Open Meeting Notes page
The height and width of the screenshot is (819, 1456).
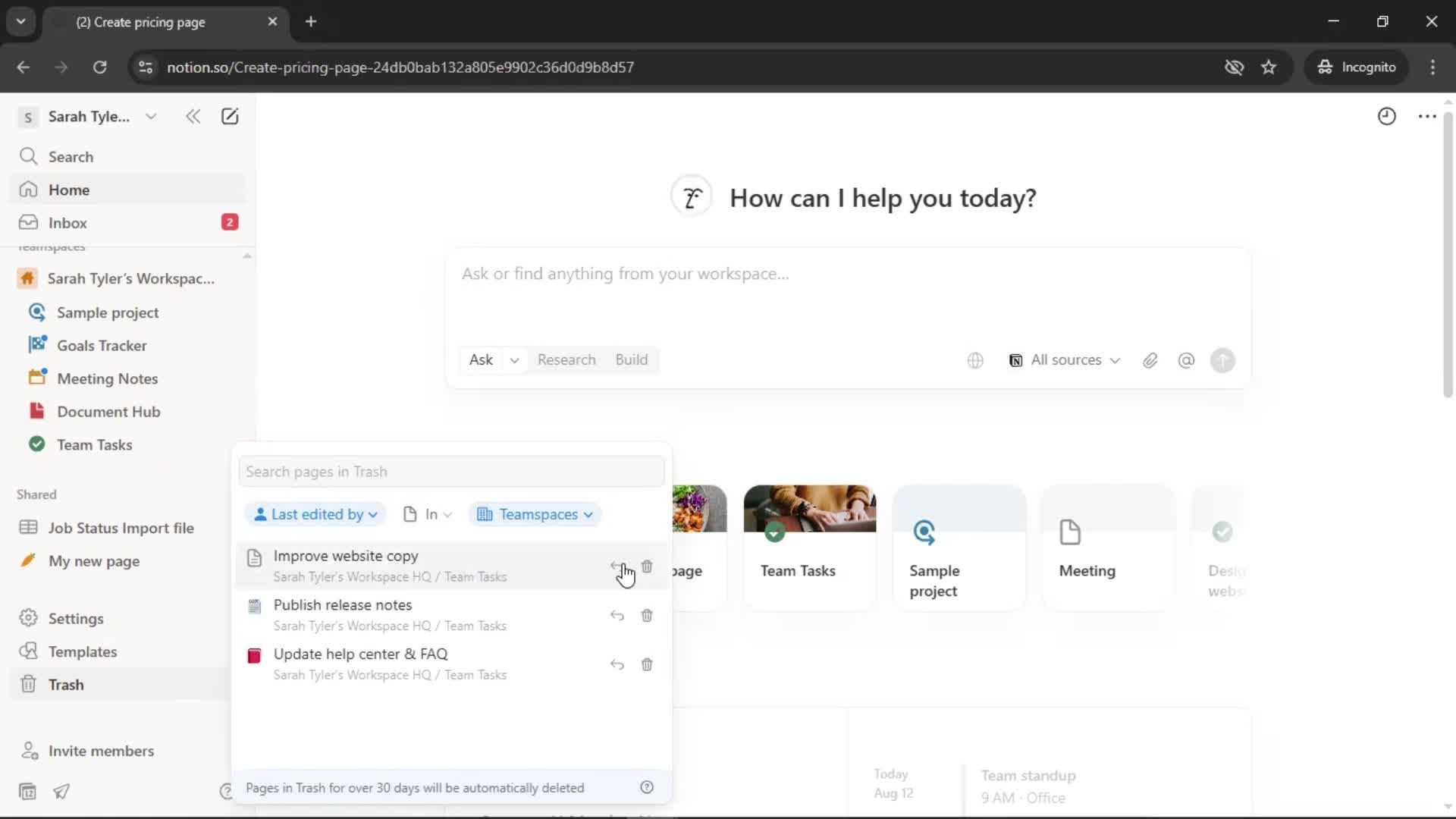pyautogui.click(x=127, y=378)
